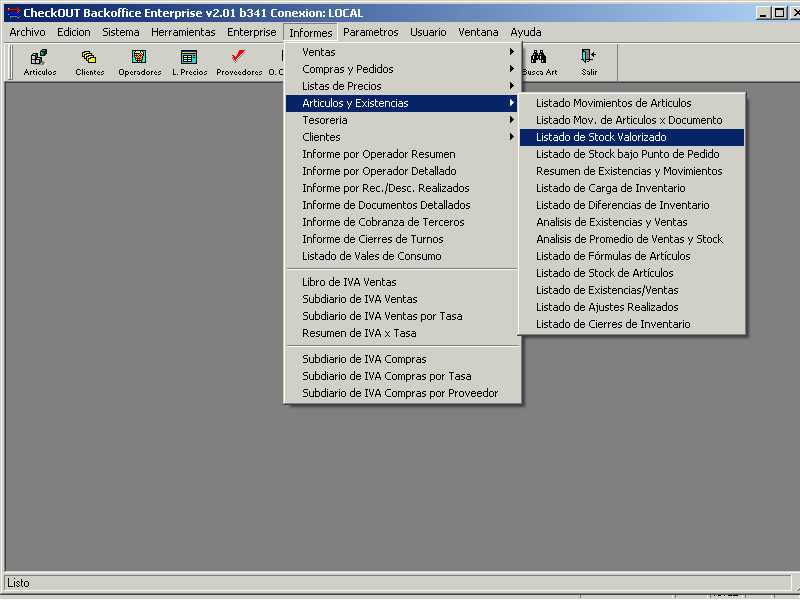Choose Listado de Carga de Inventario
The height and width of the screenshot is (600, 800).
(632, 188)
